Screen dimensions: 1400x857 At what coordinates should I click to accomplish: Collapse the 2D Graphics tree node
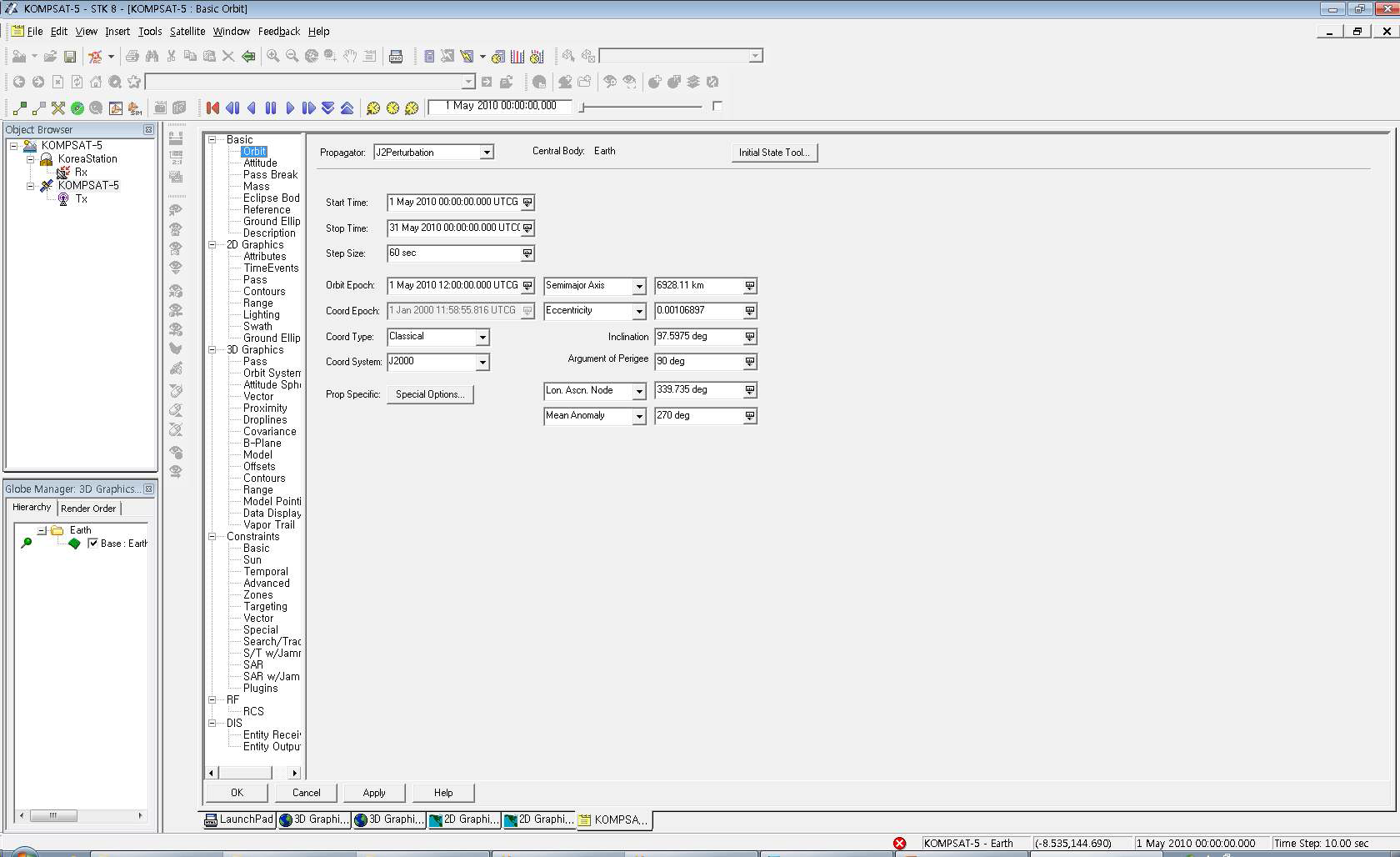(x=212, y=245)
